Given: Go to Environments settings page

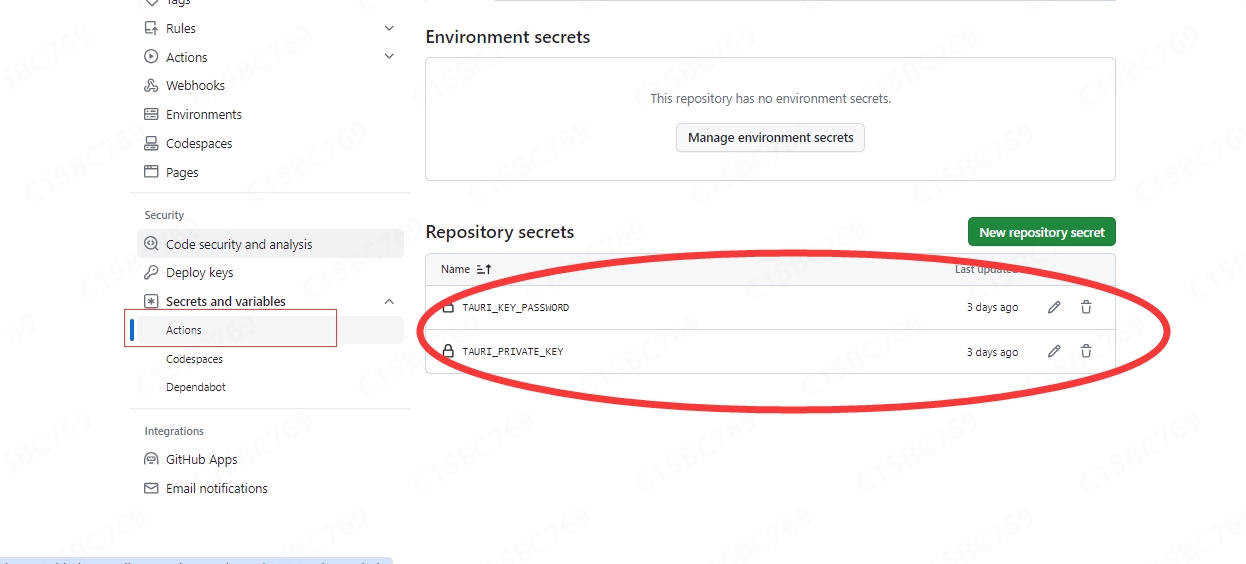Looking at the screenshot, I should click(204, 115).
